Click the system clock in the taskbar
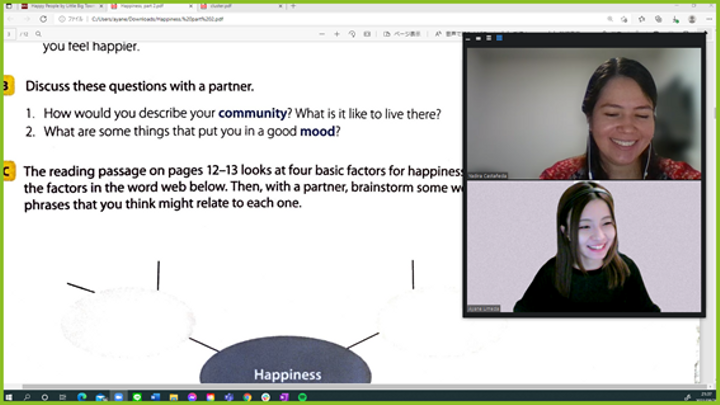Viewport: 720px width, 405px height. (x=702, y=397)
